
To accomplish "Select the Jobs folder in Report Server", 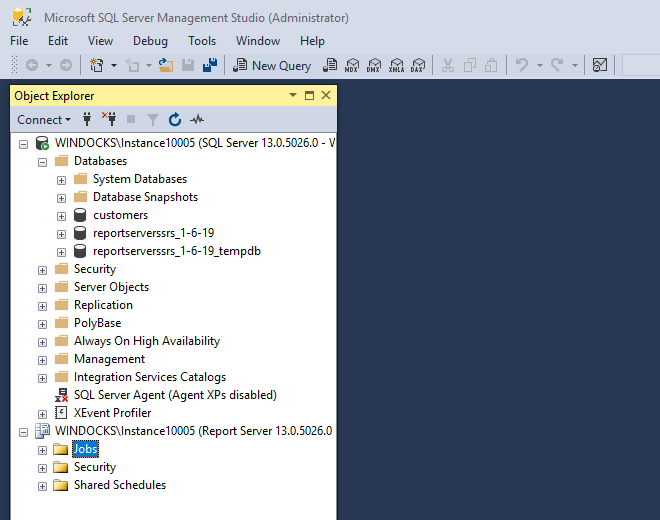I will point(85,449).
